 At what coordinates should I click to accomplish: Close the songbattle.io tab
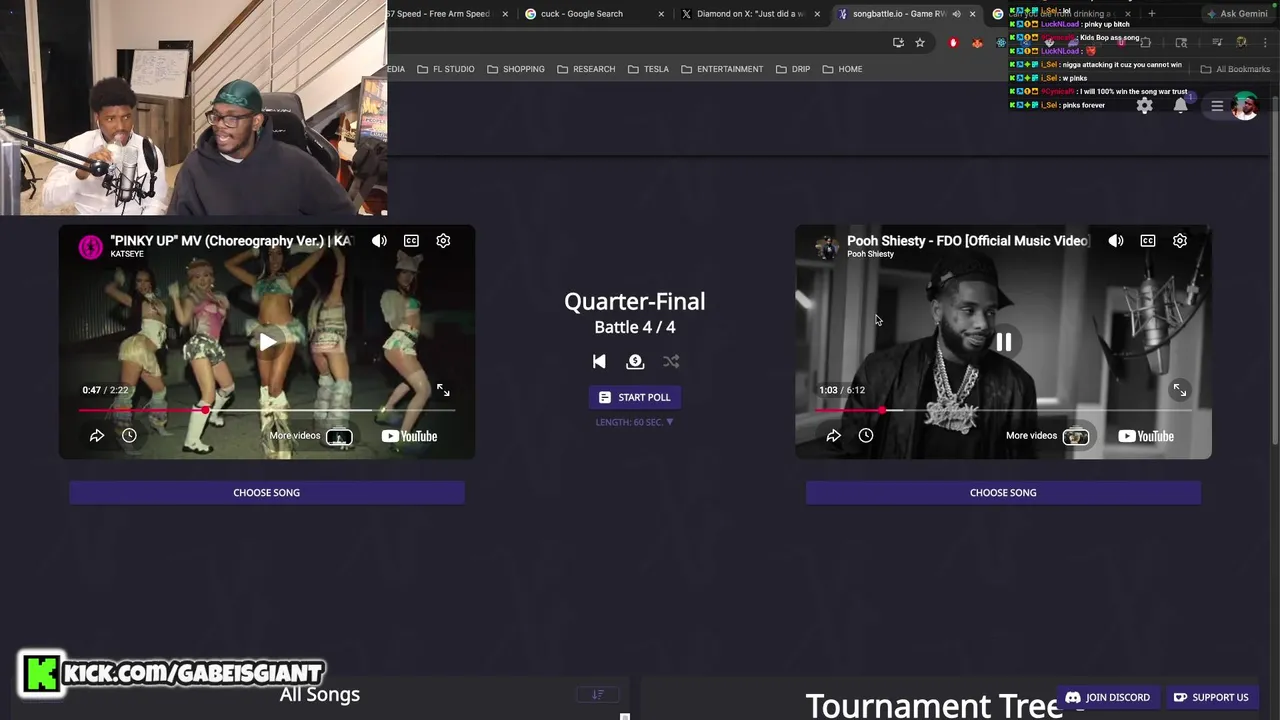point(972,14)
